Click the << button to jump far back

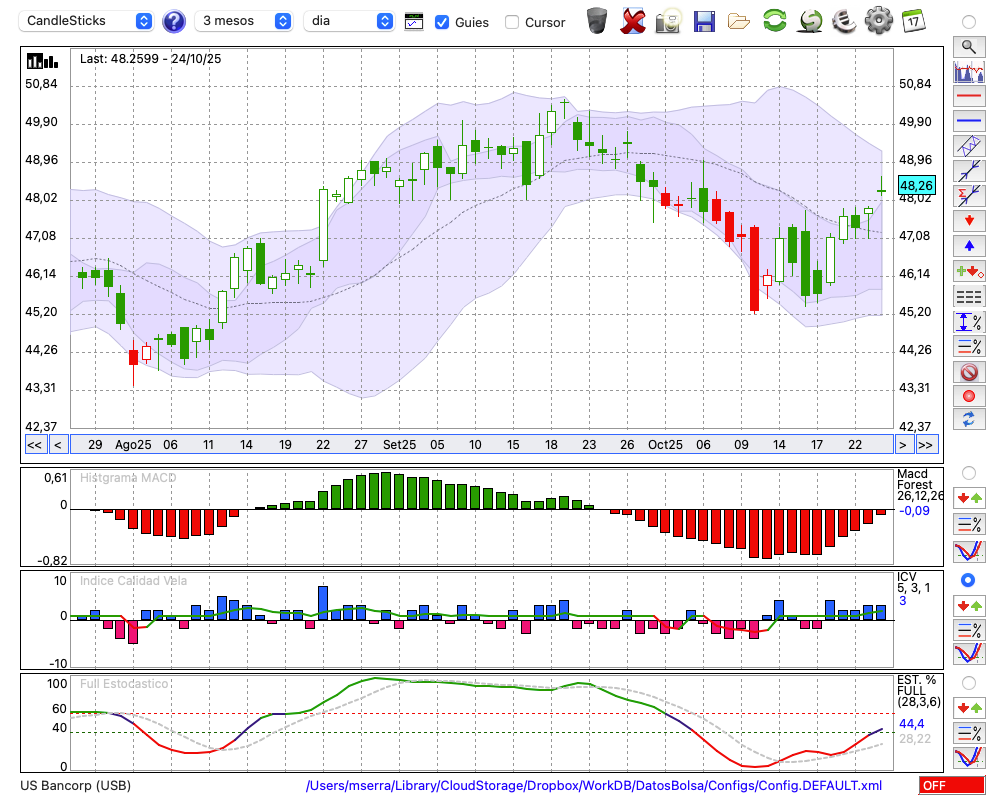click(x=34, y=445)
